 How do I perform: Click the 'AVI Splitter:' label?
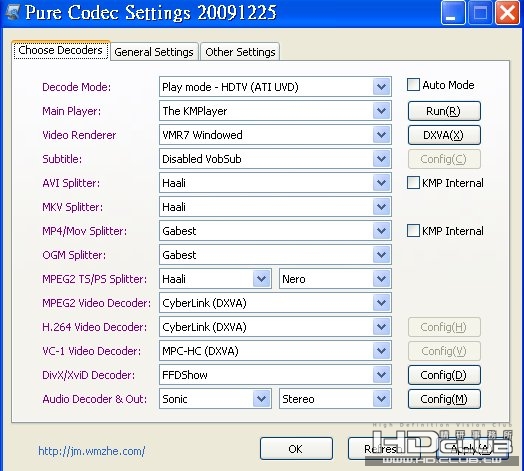tap(71, 183)
